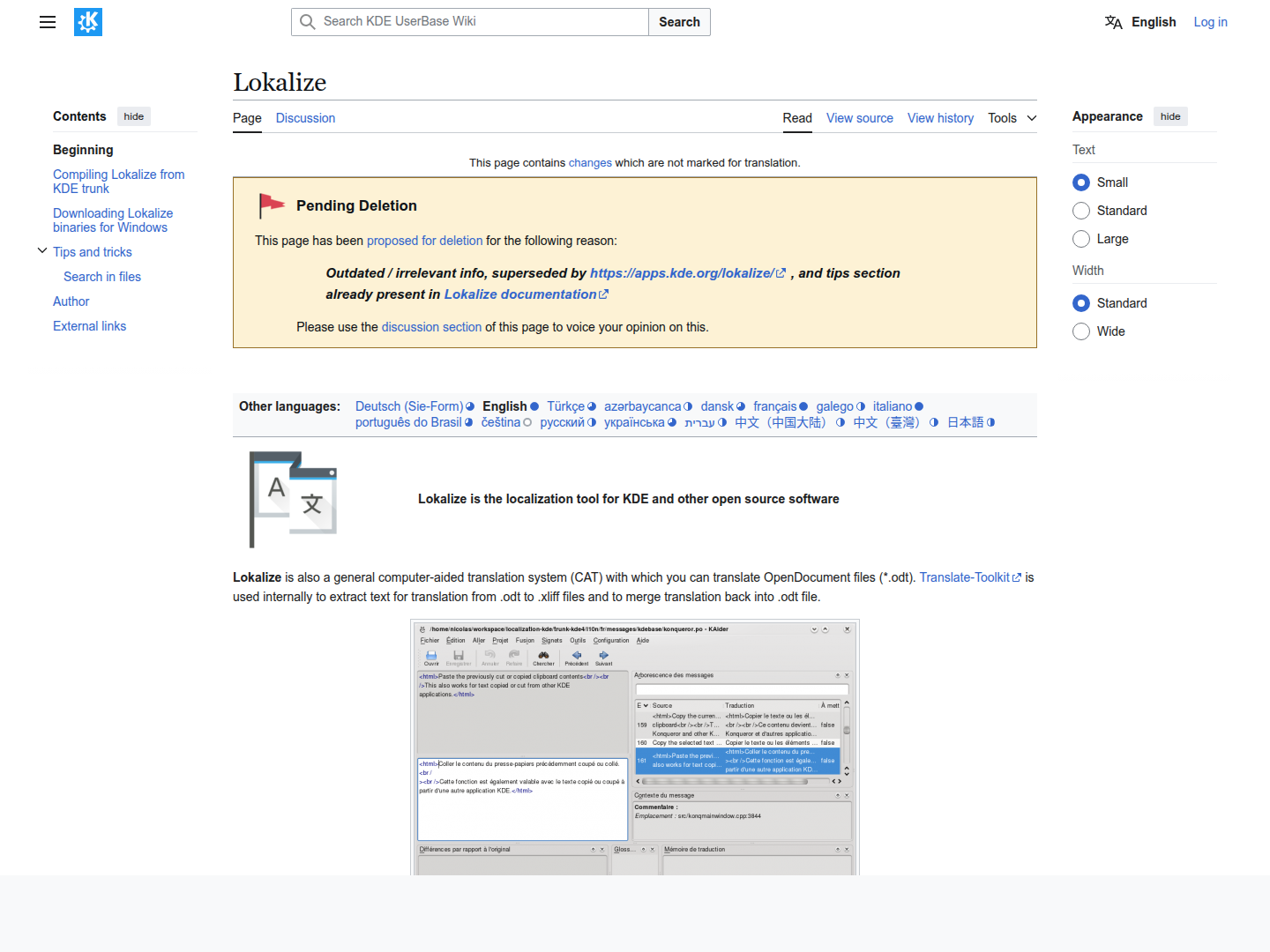Hide the Contents sidebar
Viewport: 1270px width, 952px height.
click(x=134, y=116)
